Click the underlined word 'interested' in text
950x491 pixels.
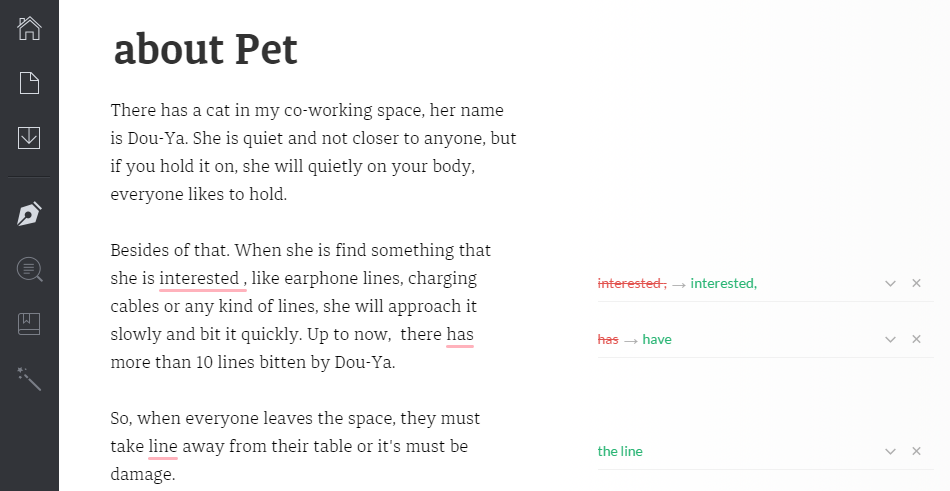[198, 278]
